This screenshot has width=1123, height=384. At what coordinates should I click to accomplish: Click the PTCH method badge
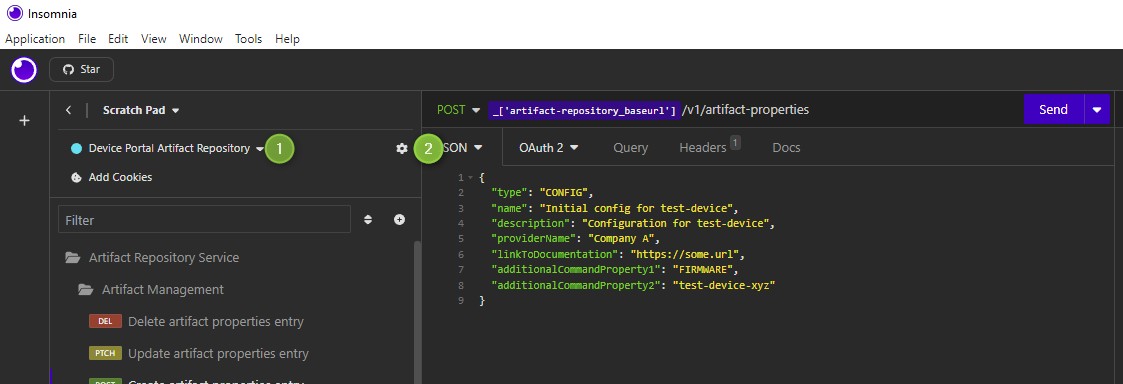tap(105, 353)
